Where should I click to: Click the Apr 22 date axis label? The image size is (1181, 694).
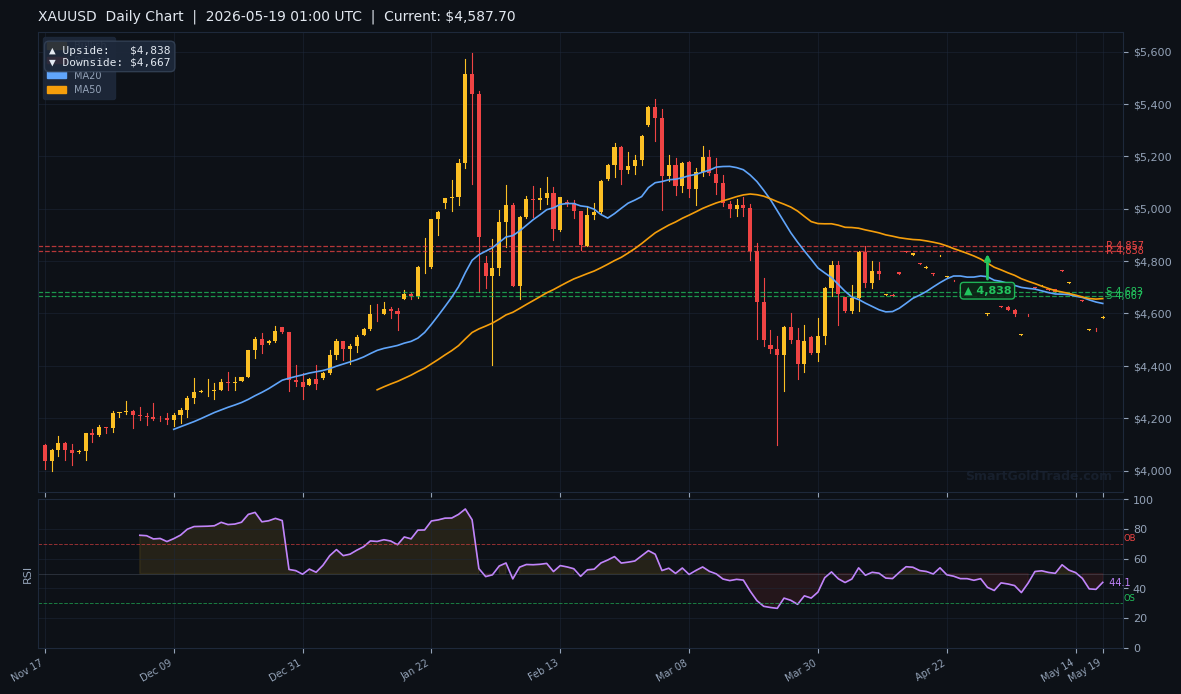[931, 668]
